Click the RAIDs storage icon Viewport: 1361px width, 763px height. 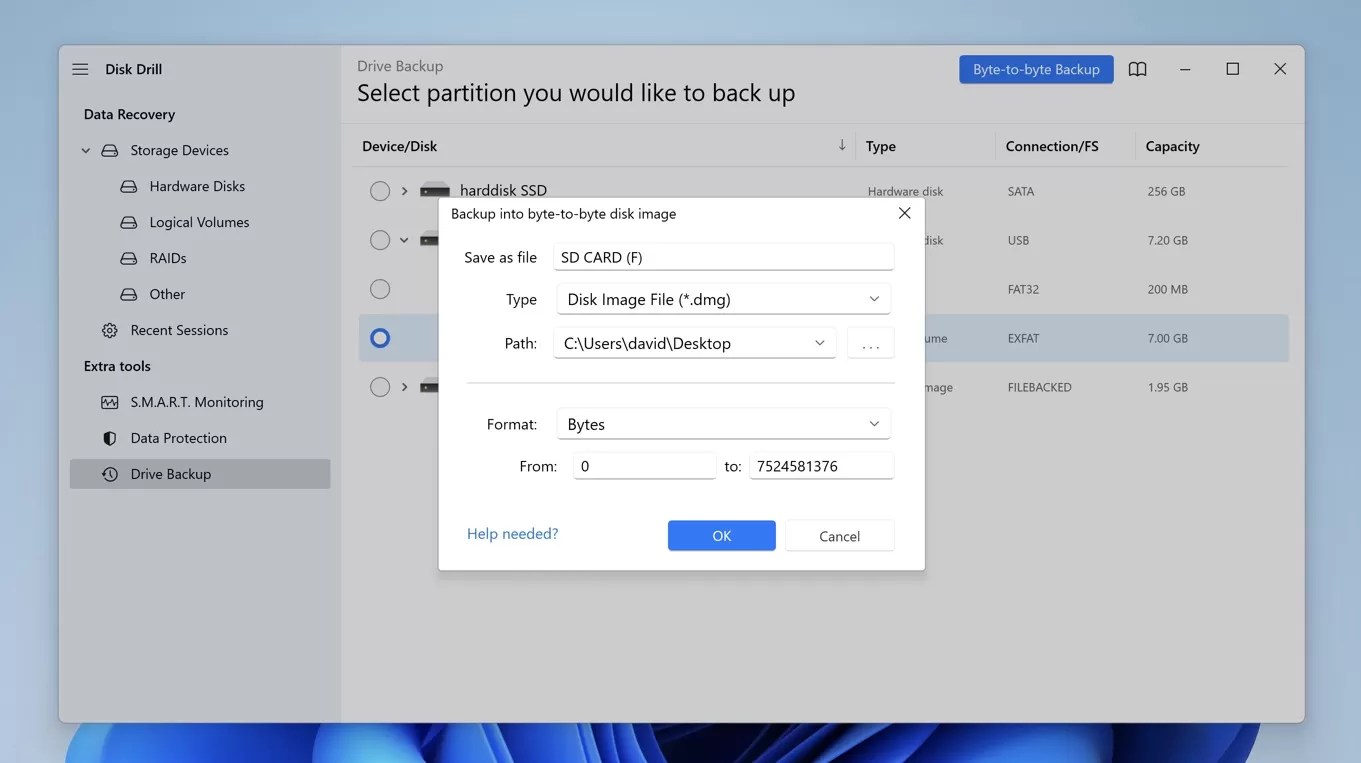point(128,257)
